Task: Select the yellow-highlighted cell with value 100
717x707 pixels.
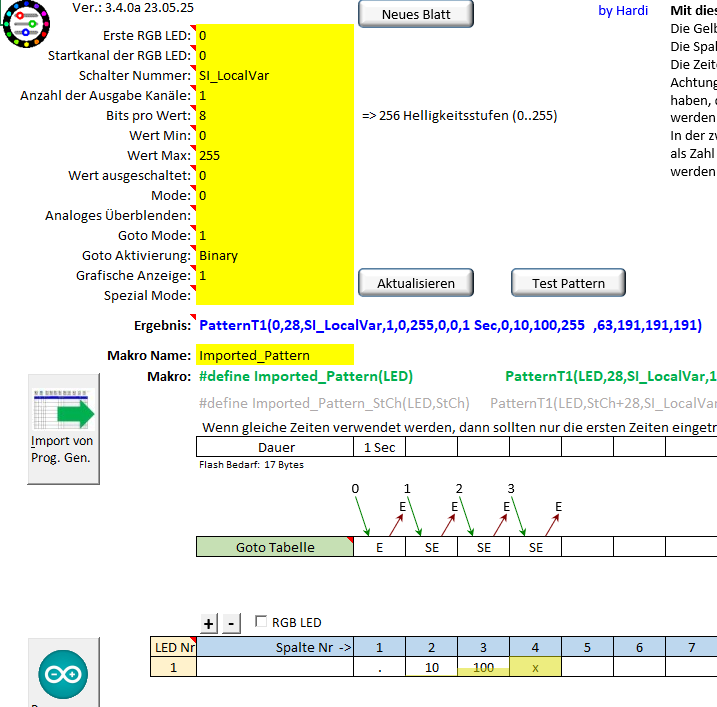Action: point(483,667)
